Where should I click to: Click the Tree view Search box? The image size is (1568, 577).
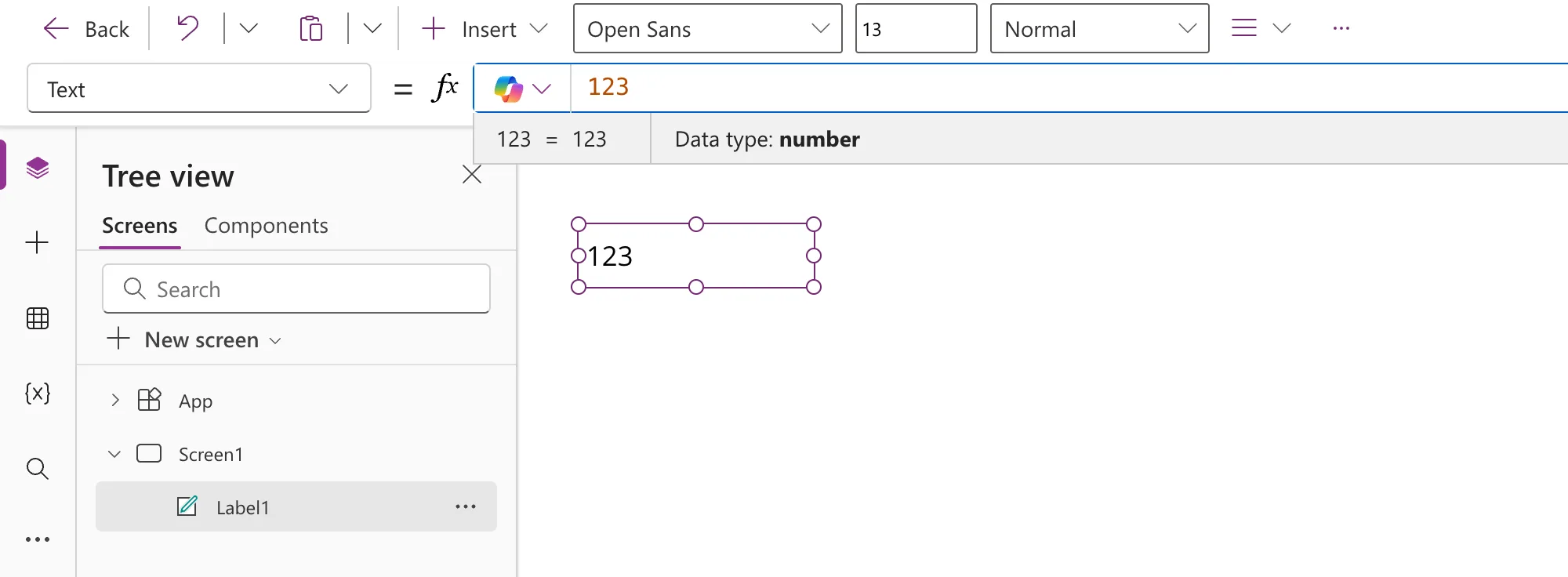[x=296, y=288]
